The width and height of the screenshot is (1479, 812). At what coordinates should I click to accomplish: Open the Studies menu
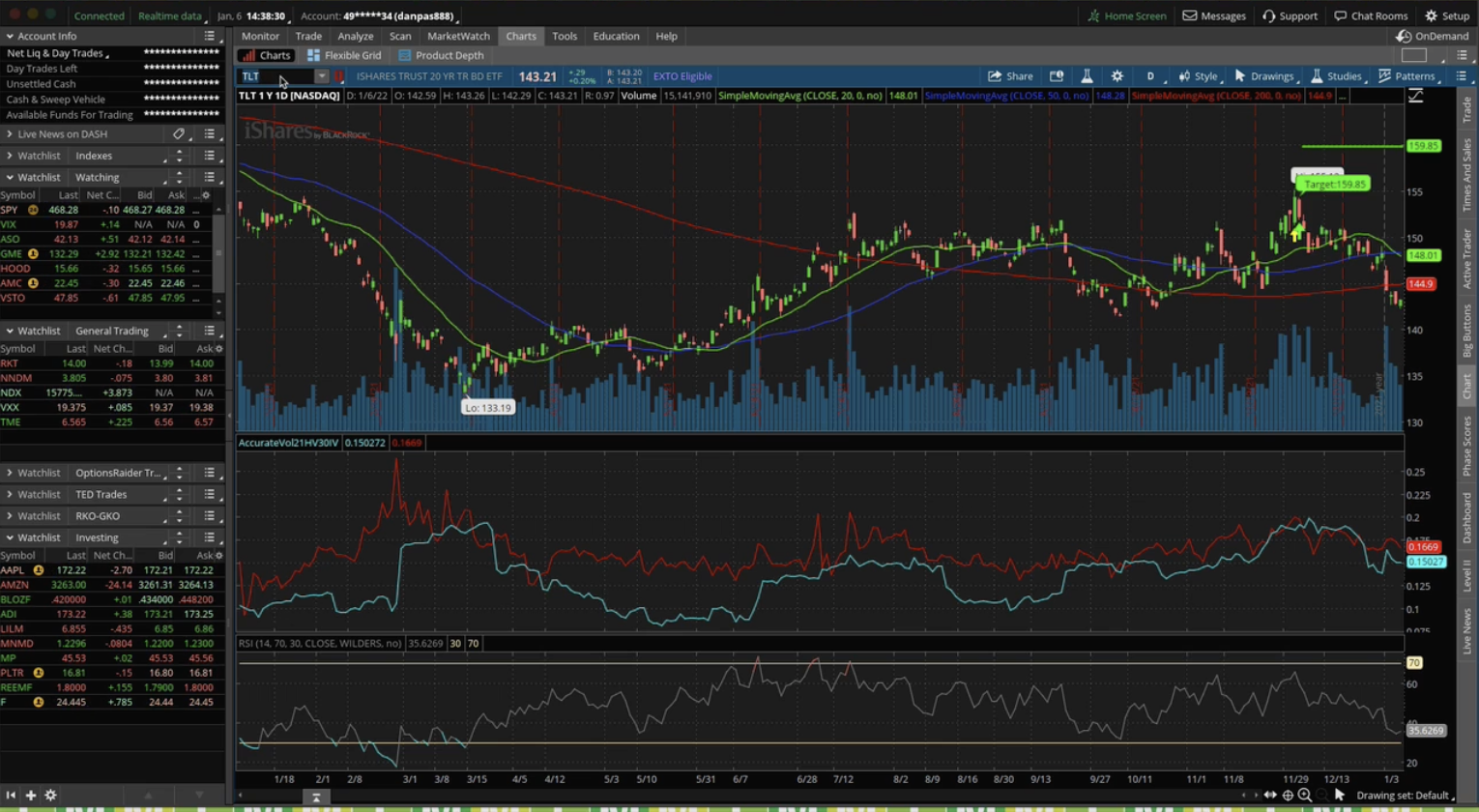tap(1337, 76)
